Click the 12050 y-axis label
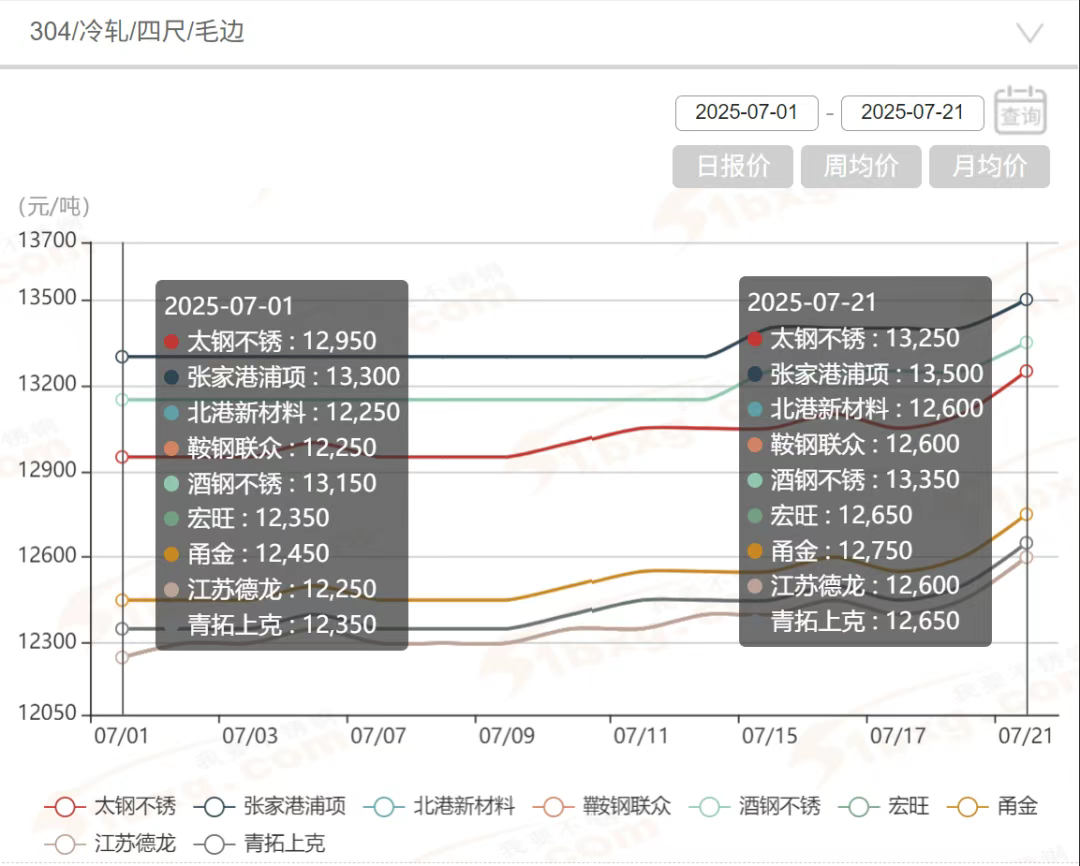This screenshot has height=866, width=1080. (48, 713)
